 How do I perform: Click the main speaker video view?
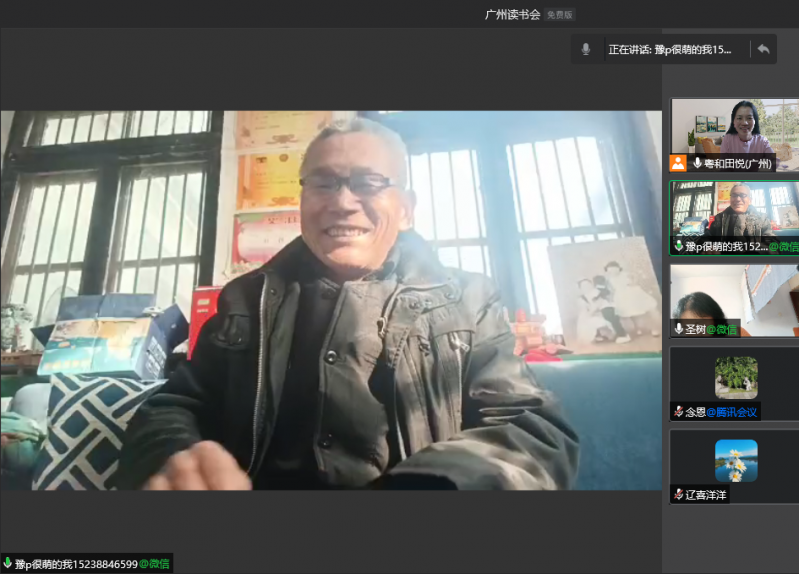click(331, 300)
